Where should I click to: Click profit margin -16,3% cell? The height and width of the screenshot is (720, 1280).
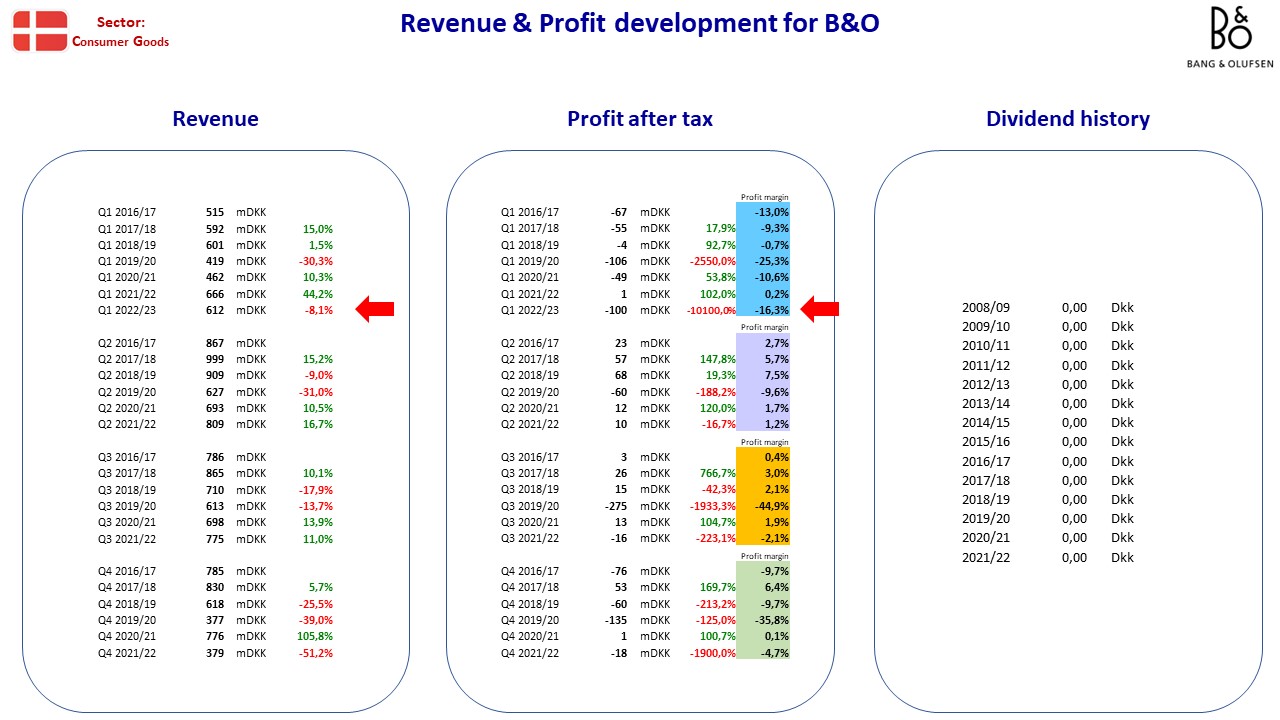click(763, 310)
